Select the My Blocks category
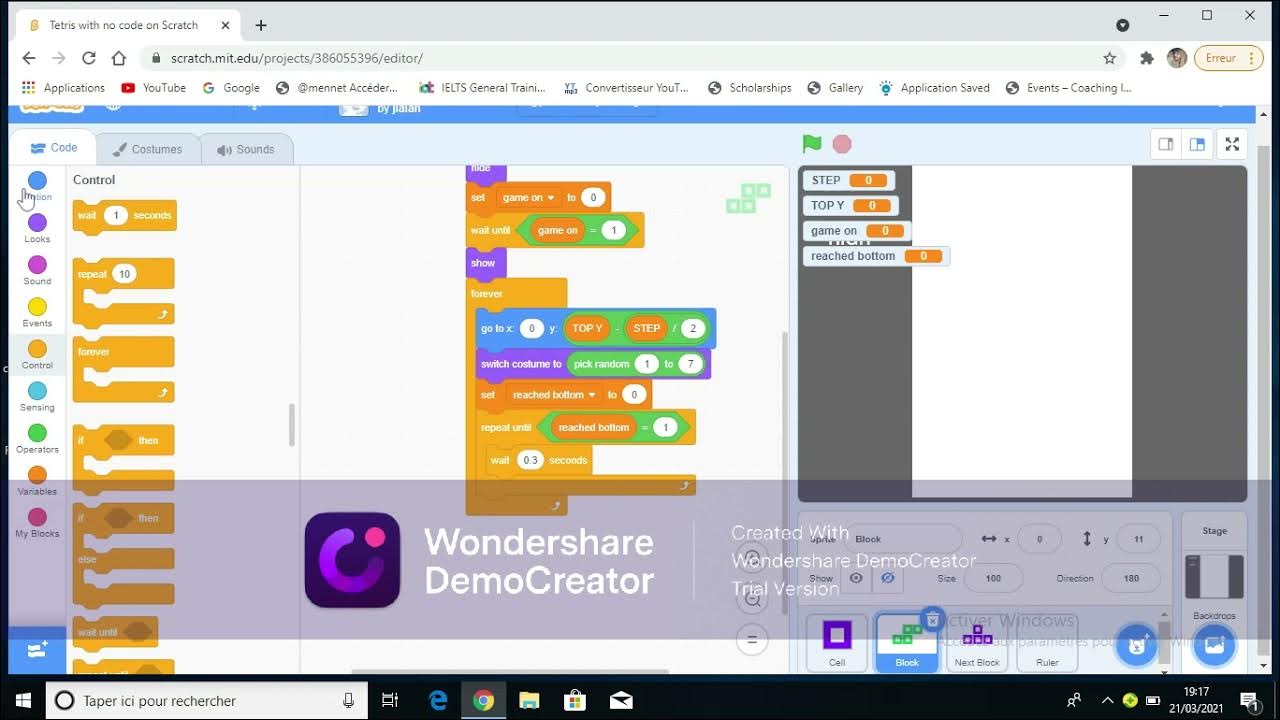Viewport: 1280px width, 720px height. 37,522
